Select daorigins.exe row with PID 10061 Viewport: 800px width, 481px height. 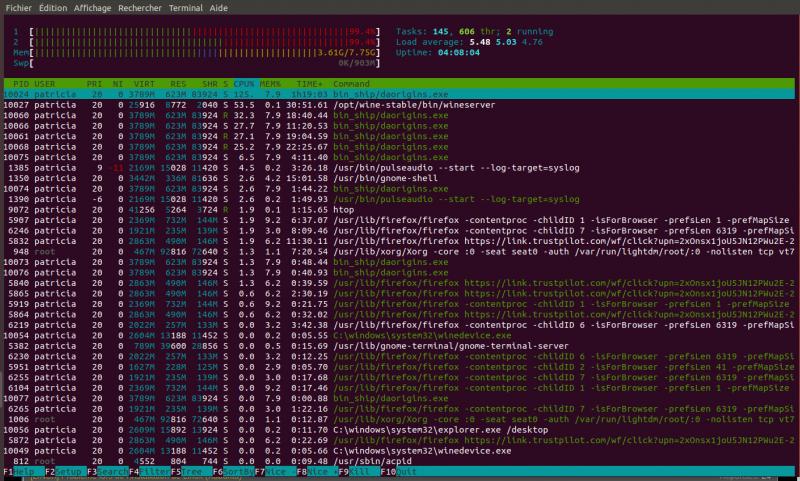(399, 136)
